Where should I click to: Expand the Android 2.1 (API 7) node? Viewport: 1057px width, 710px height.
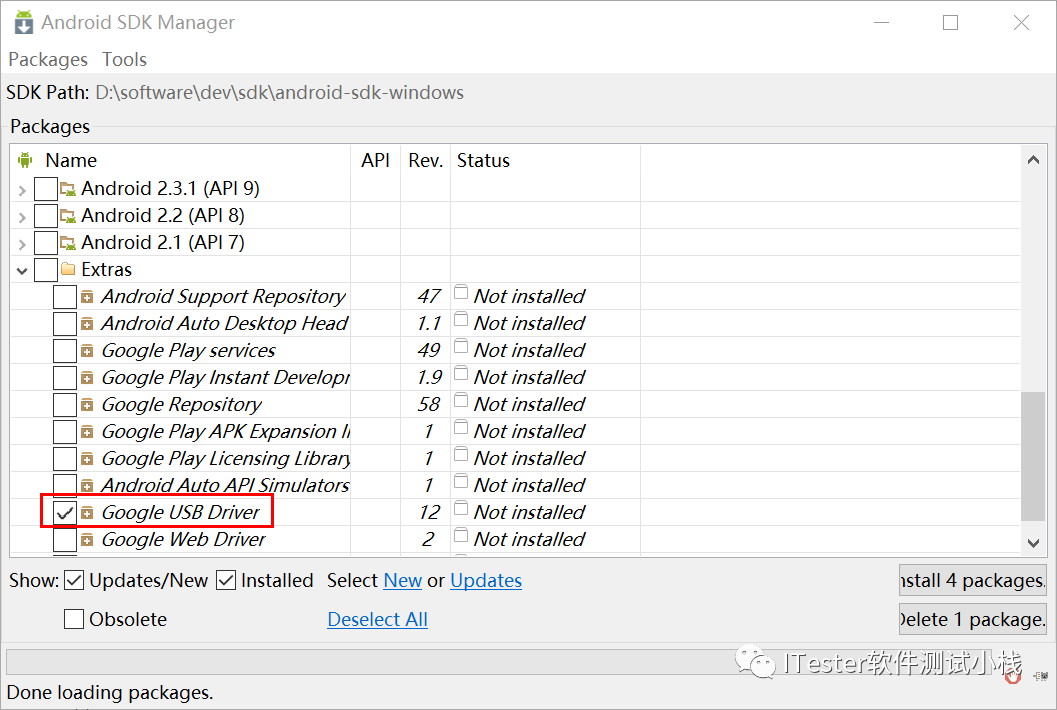tap(22, 243)
